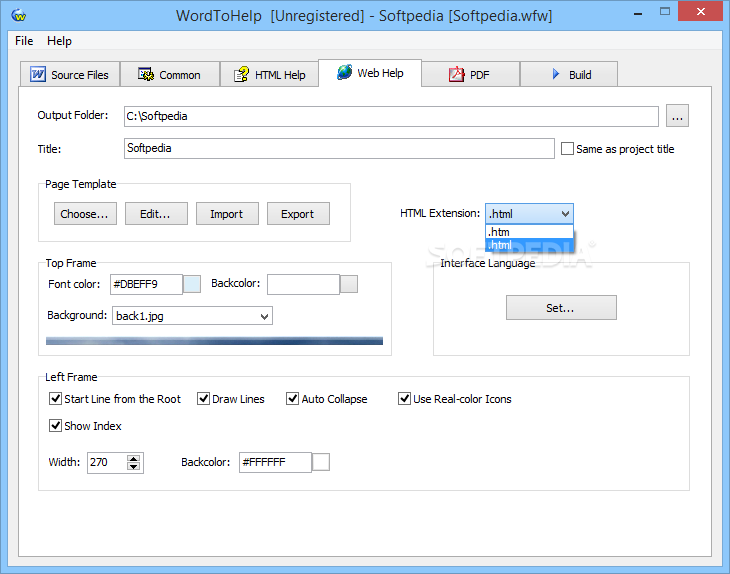Expand the Background image dropdown
The height and width of the screenshot is (574, 730).
[x=264, y=316]
